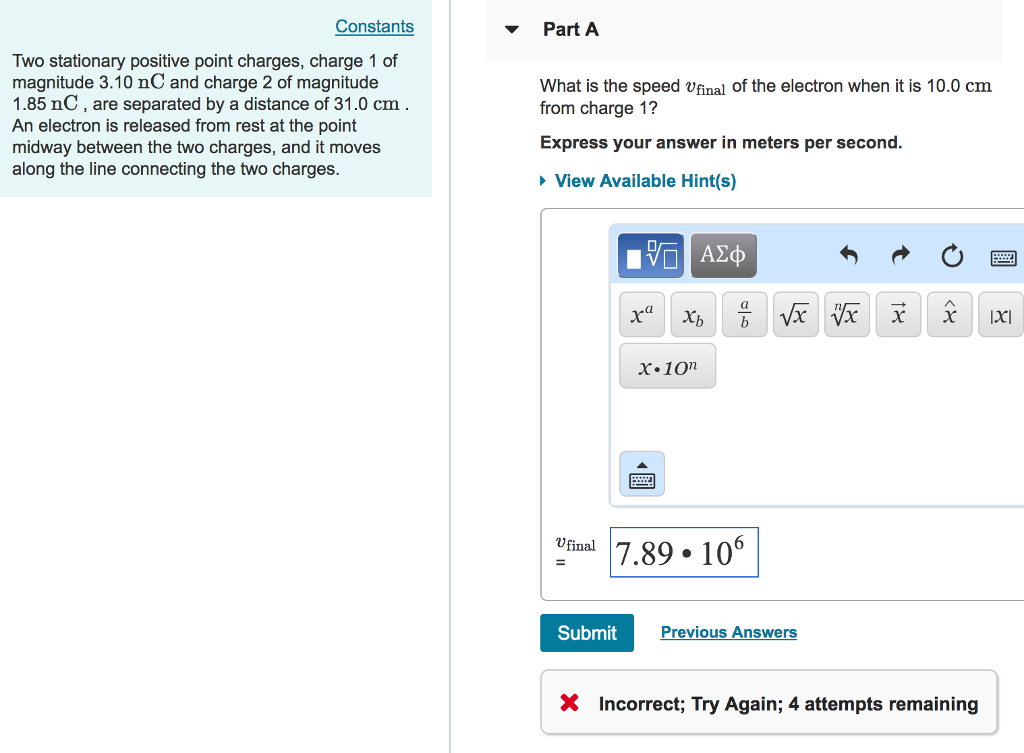Reset the answer with the reload icon
The height and width of the screenshot is (753, 1024).
click(951, 256)
